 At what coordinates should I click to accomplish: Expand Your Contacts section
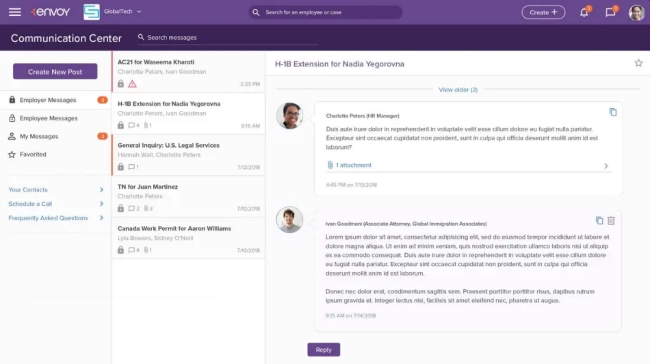pos(56,189)
